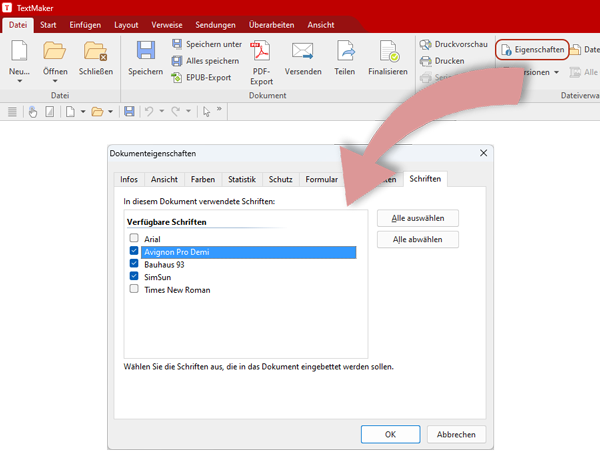Click the Schließen folder icon
Viewport: 600px width, 453px height.
(x=95, y=51)
